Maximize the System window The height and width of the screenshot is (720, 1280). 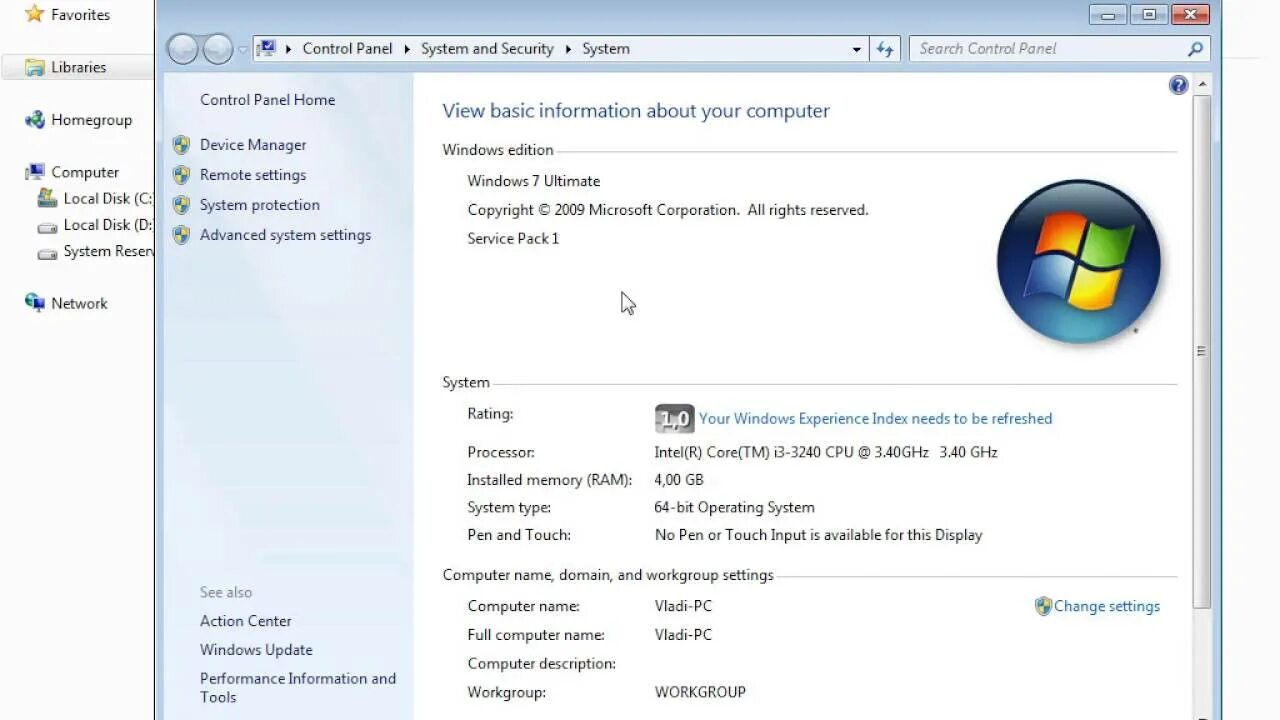[x=1149, y=14]
